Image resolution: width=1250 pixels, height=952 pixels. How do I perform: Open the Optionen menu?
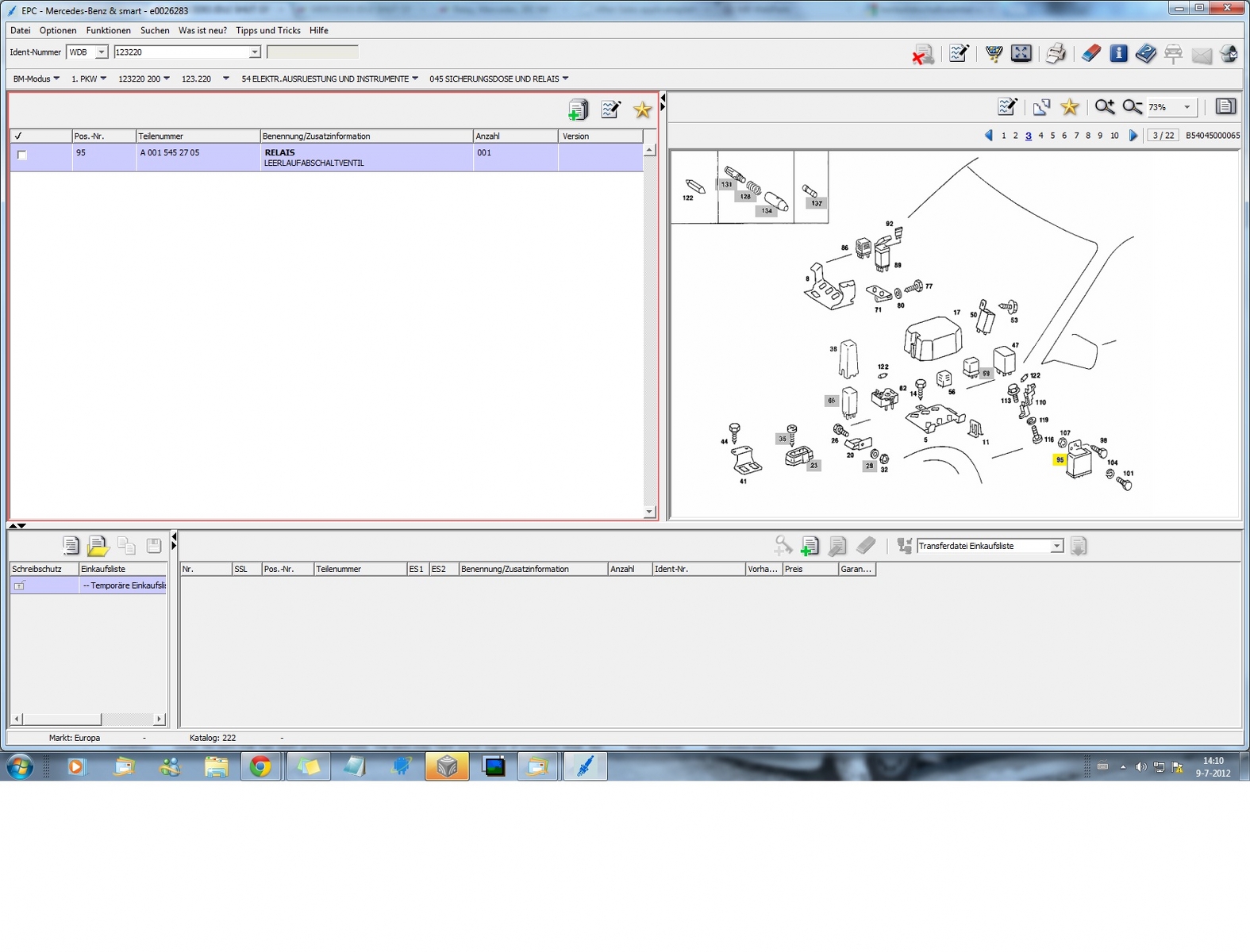[x=58, y=30]
